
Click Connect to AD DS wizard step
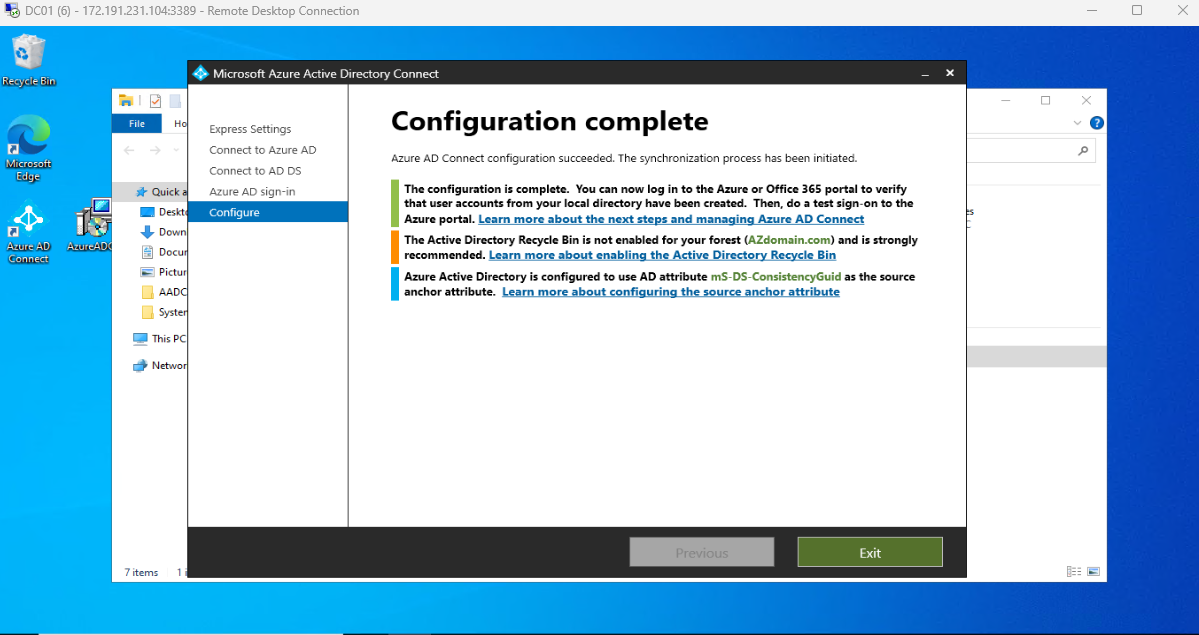(x=255, y=171)
